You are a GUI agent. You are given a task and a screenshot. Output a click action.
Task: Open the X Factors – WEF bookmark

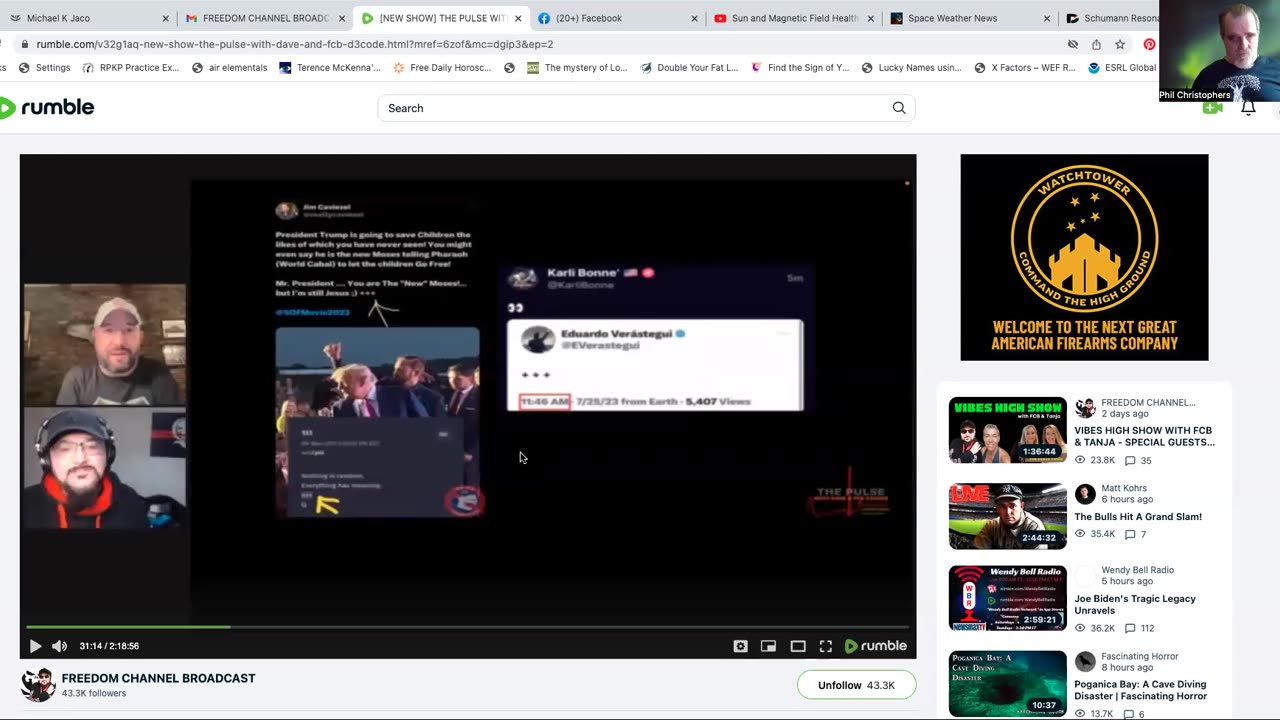click(x=1024, y=68)
